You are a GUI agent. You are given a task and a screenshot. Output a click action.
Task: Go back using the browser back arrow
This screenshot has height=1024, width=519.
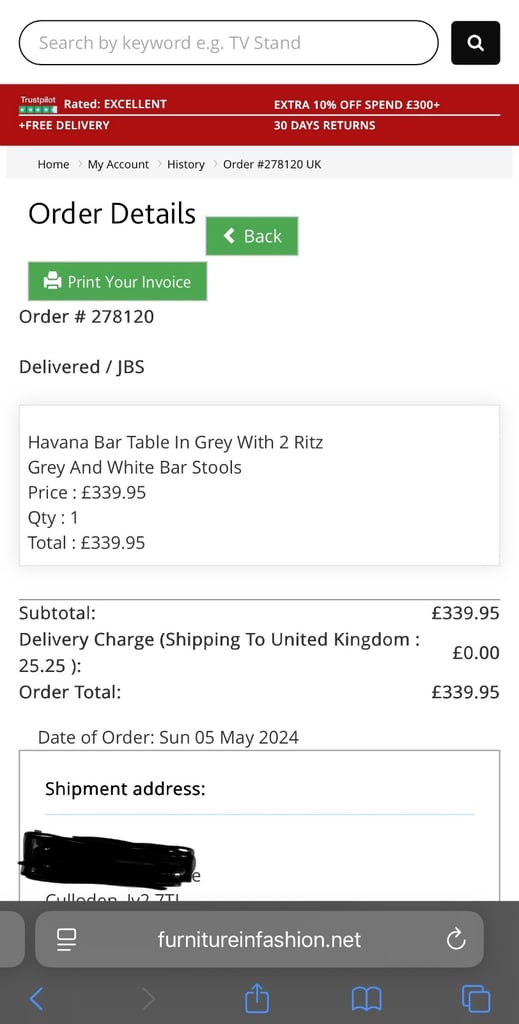[x=37, y=999]
